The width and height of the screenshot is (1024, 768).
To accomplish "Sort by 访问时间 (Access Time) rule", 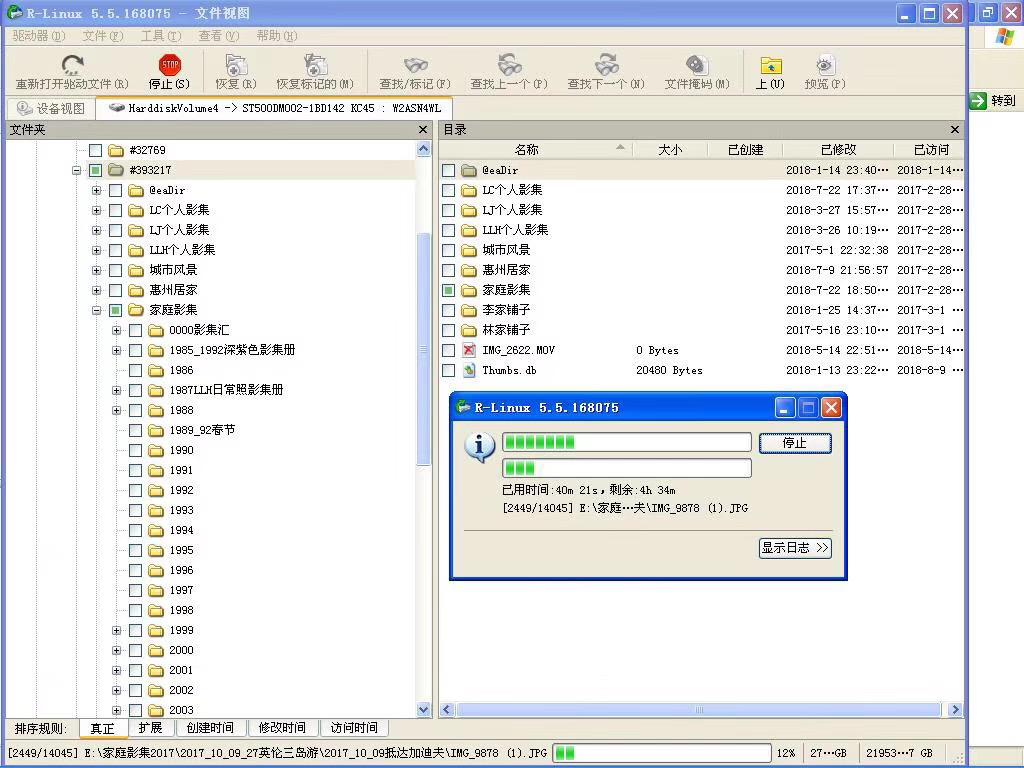I will pos(354,728).
